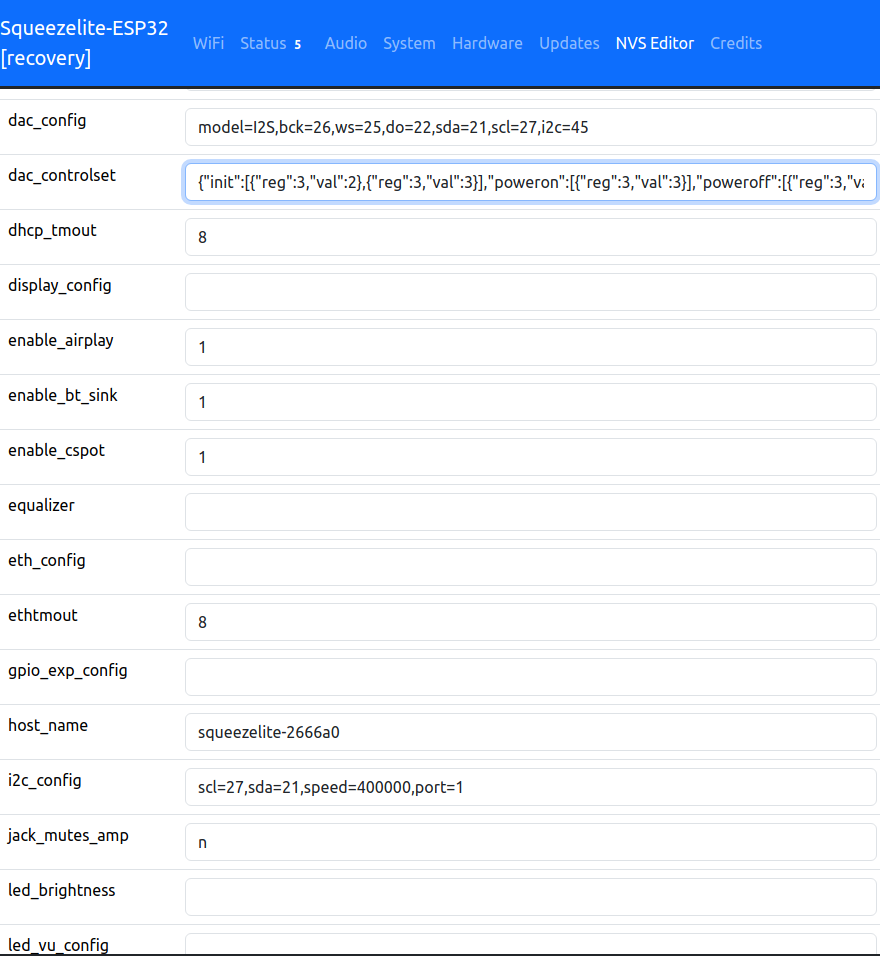Click the i2c_config input field
This screenshot has width=880, height=956.
coord(530,787)
